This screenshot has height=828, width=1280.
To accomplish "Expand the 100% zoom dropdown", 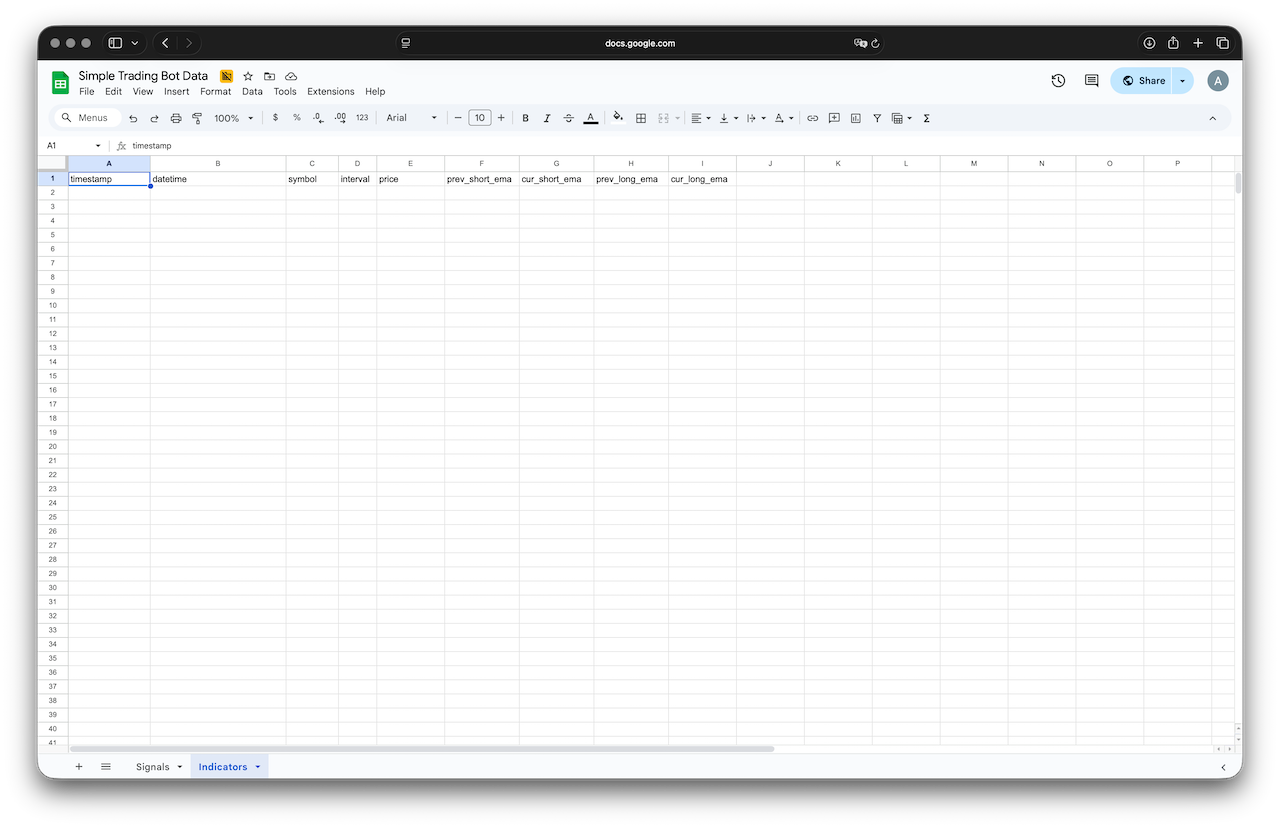I will point(234,118).
